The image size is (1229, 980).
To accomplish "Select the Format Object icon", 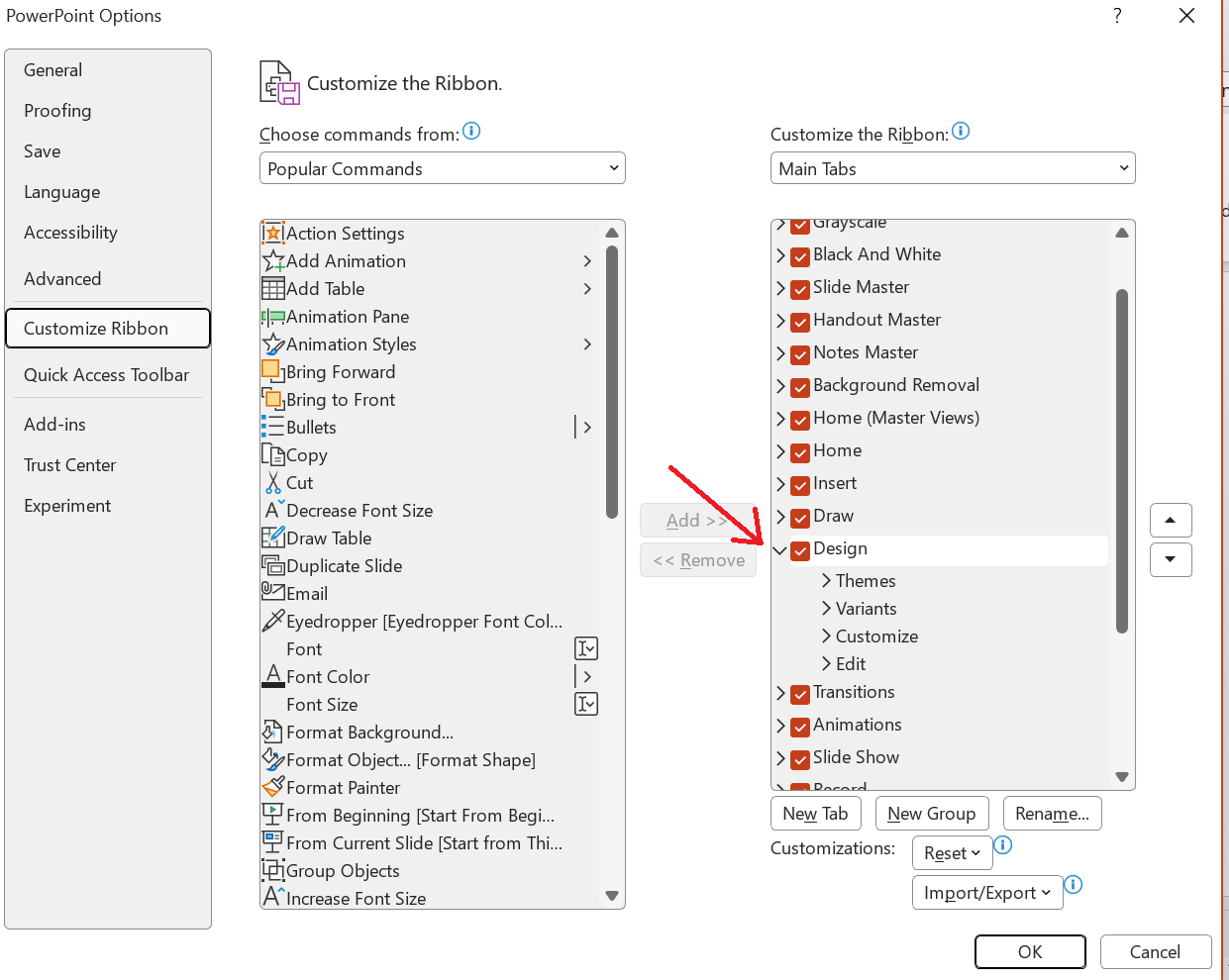I will click(272, 759).
